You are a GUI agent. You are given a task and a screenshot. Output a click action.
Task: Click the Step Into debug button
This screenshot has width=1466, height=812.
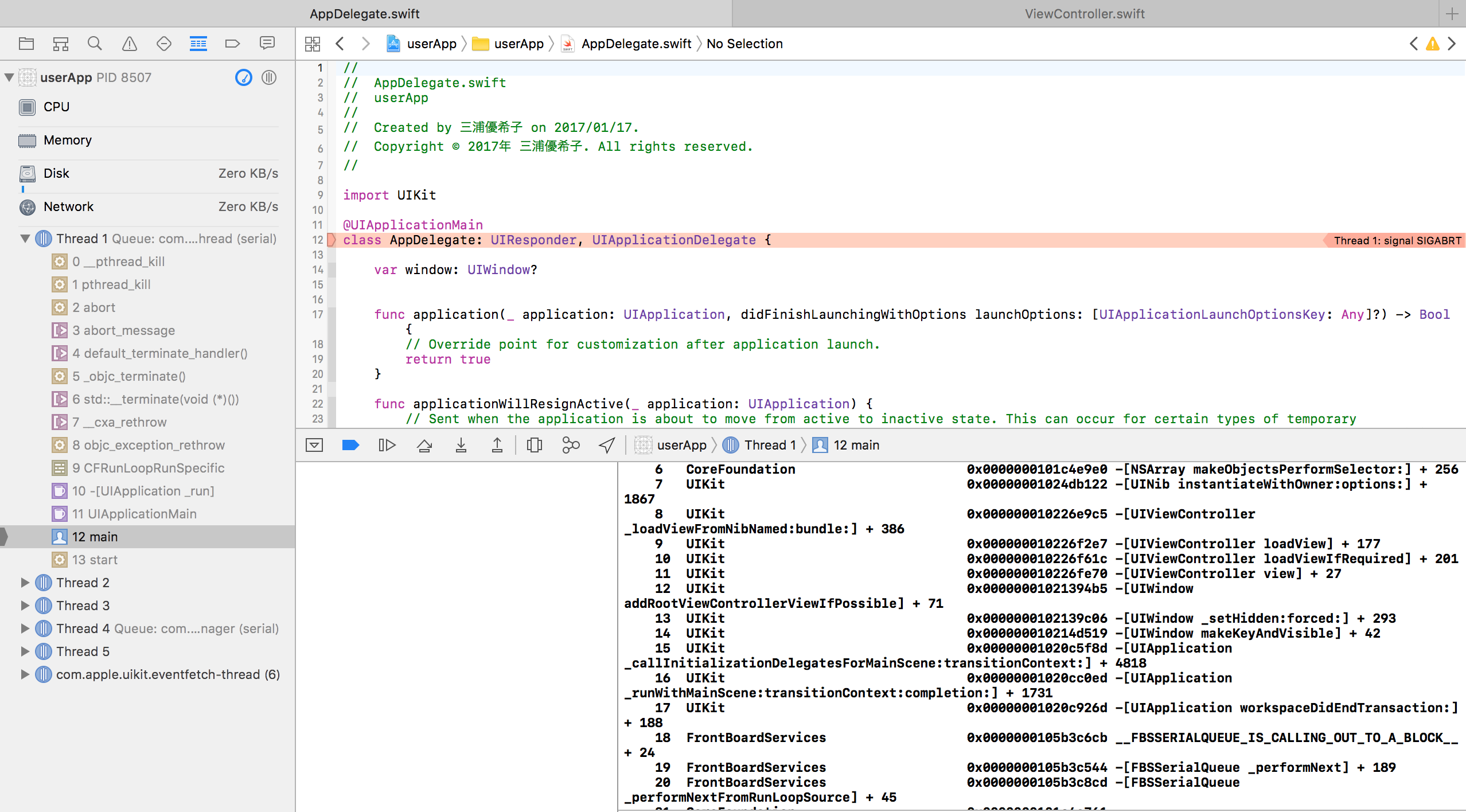(x=461, y=445)
